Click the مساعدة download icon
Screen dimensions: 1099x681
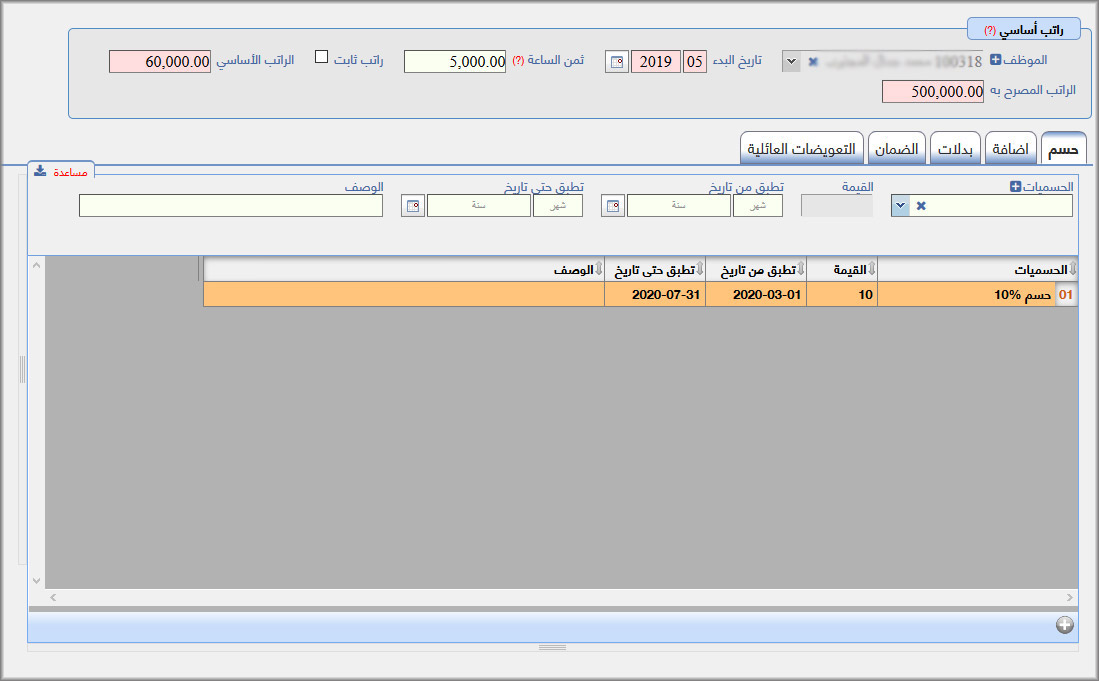click(40, 171)
